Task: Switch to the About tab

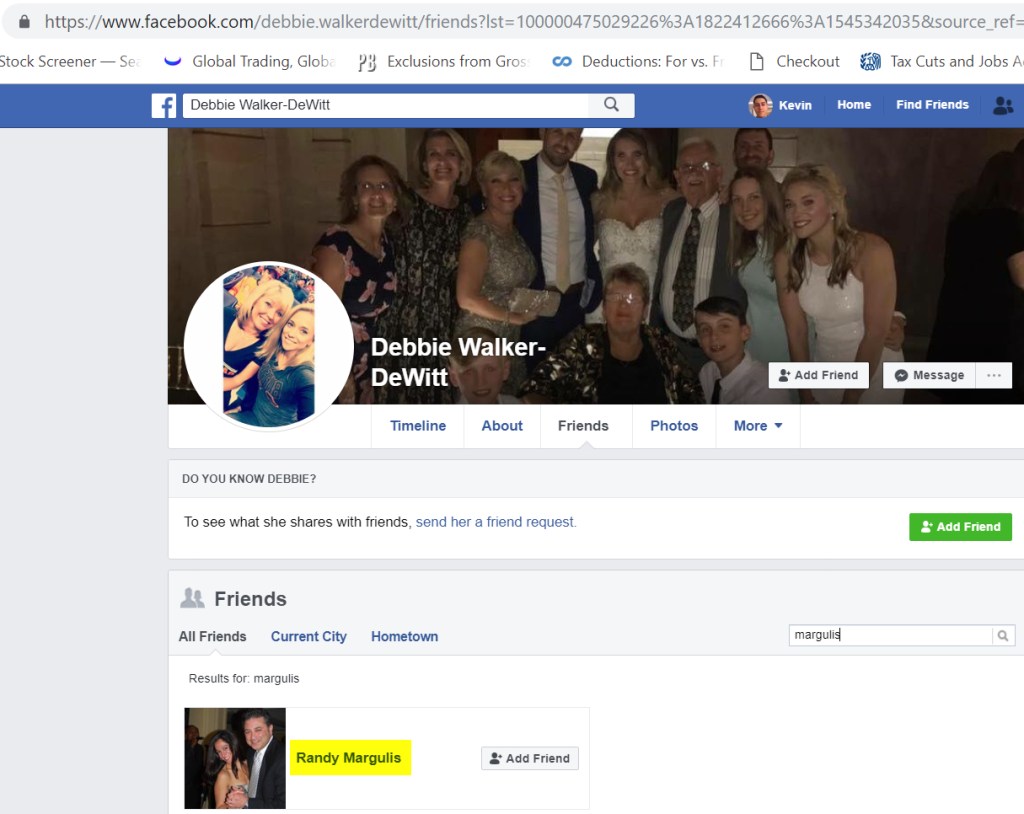Action: pos(502,426)
